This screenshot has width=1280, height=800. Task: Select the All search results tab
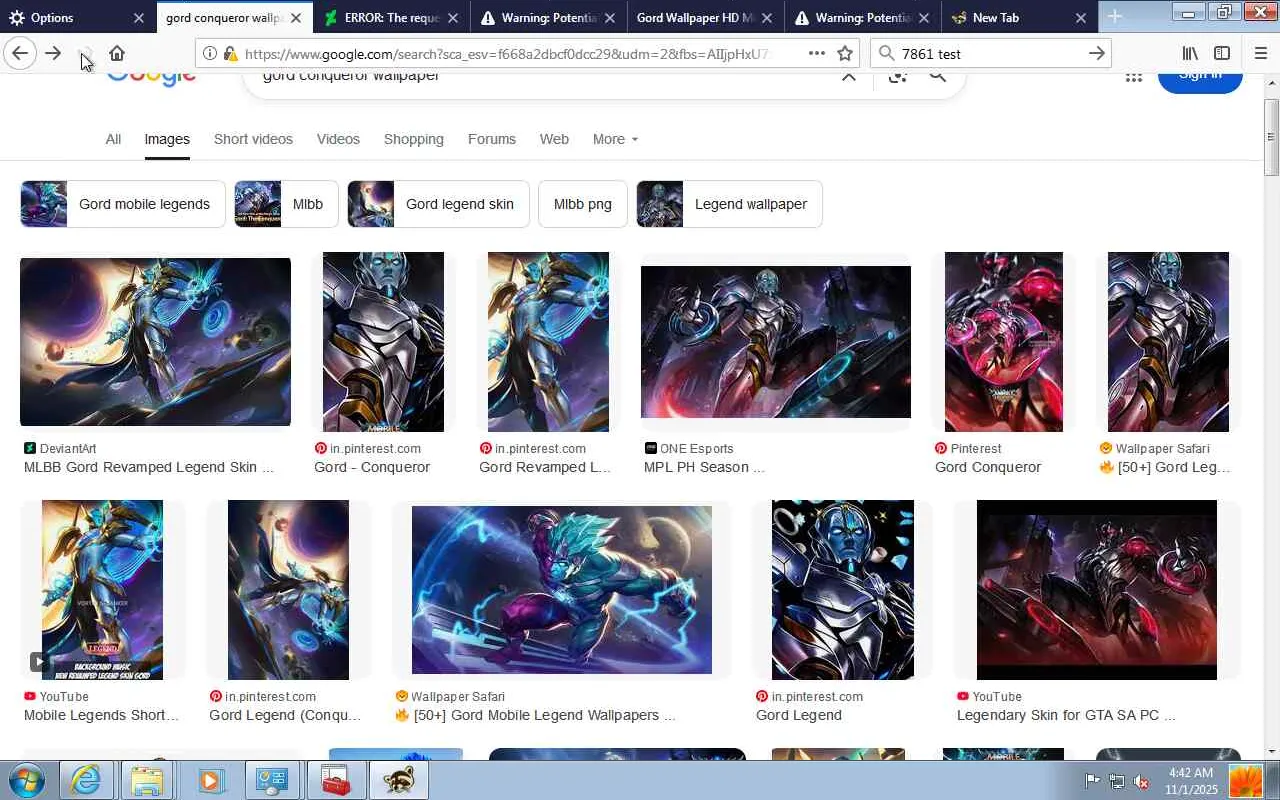pos(113,139)
